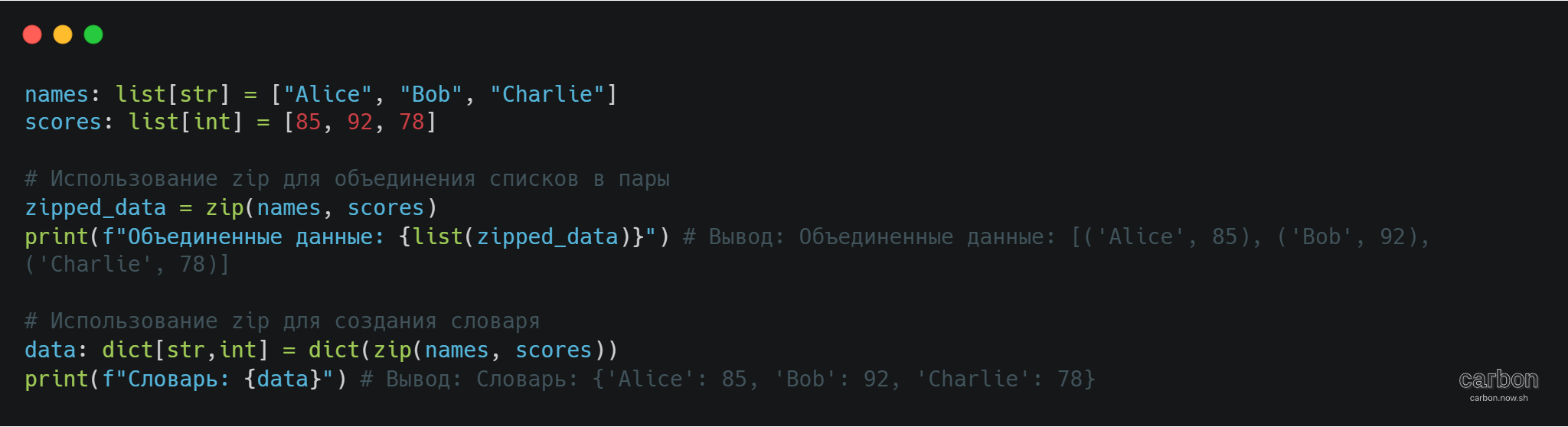Click the data variable in dictionary line

click(50, 350)
